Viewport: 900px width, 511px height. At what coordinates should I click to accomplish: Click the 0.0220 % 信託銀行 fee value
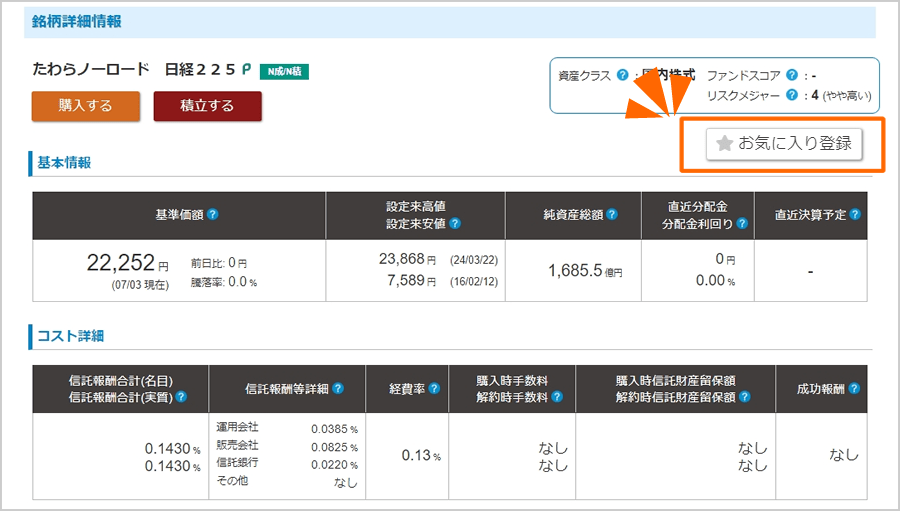[334, 464]
